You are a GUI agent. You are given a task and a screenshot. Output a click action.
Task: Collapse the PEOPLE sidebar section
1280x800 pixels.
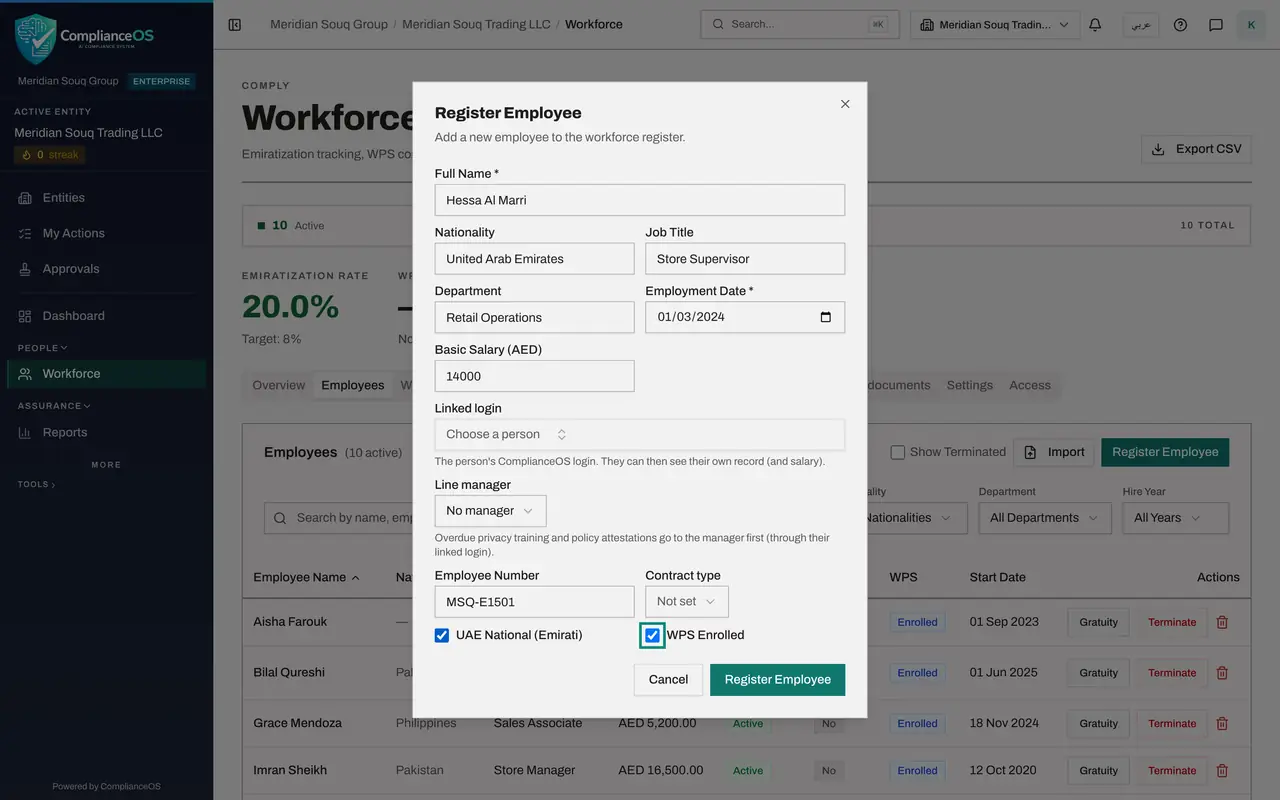click(43, 348)
